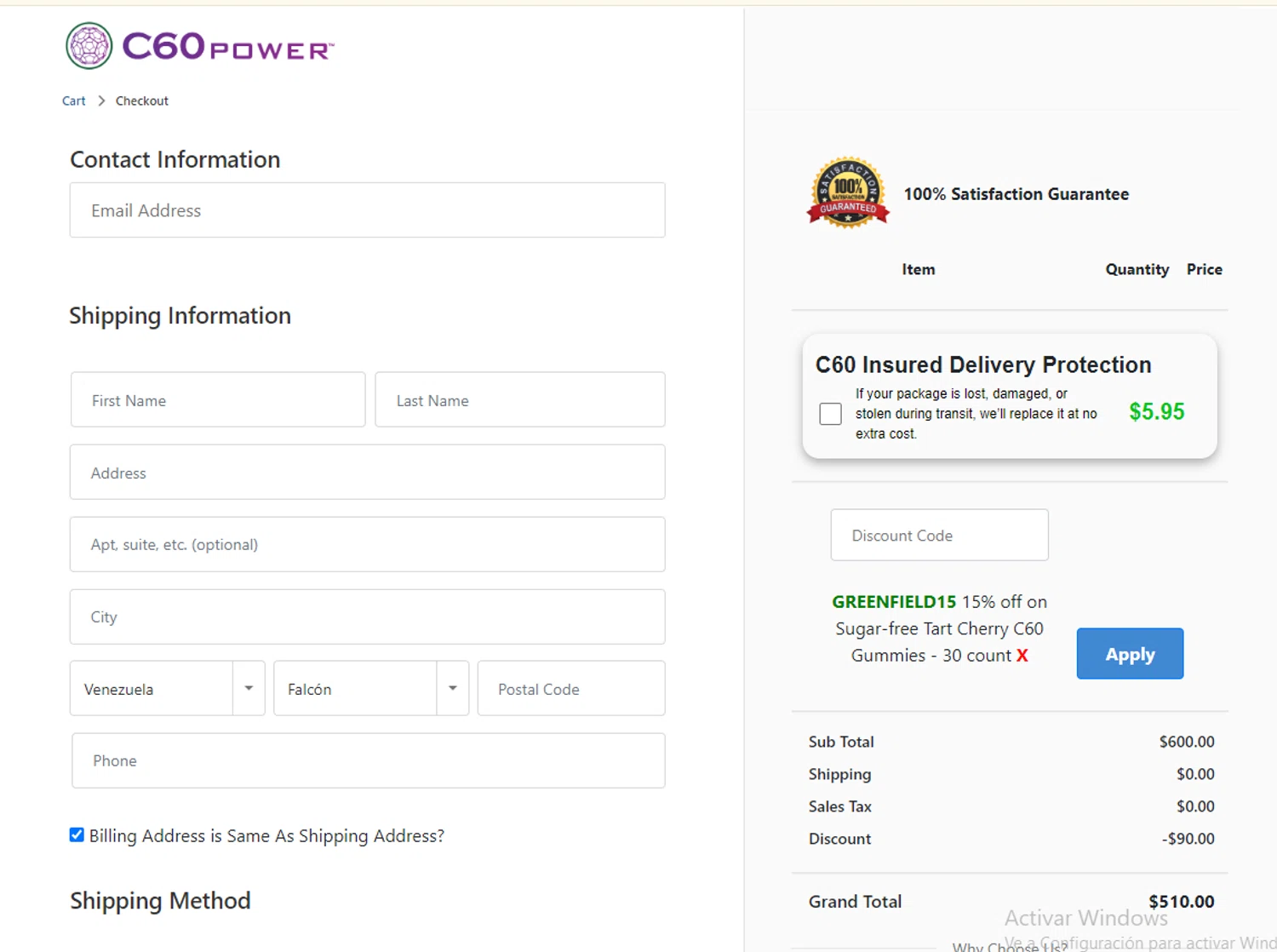The width and height of the screenshot is (1277, 952).
Task: Click the GREENFIELD15 code text
Action: click(894, 602)
